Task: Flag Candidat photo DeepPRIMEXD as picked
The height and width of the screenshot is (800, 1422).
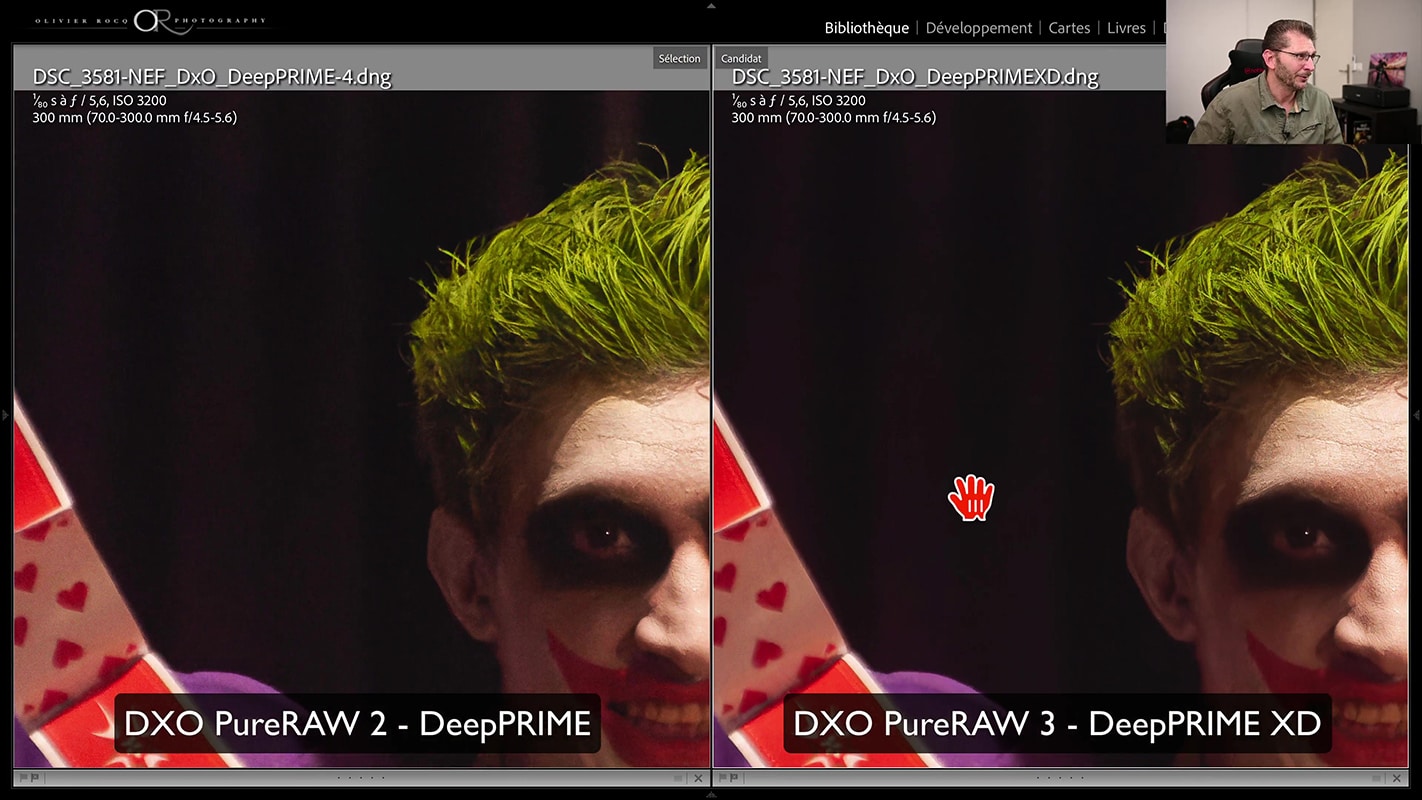Action: 723,778
